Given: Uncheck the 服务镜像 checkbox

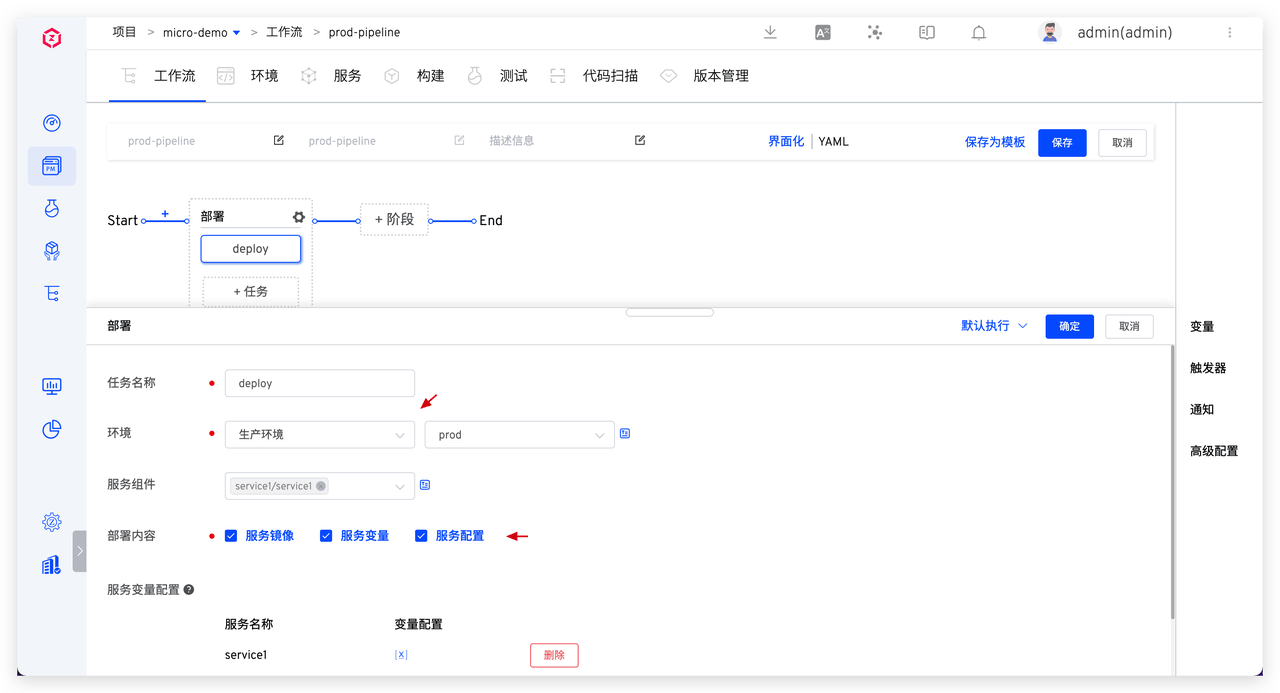Looking at the screenshot, I should pyautogui.click(x=231, y=536).
